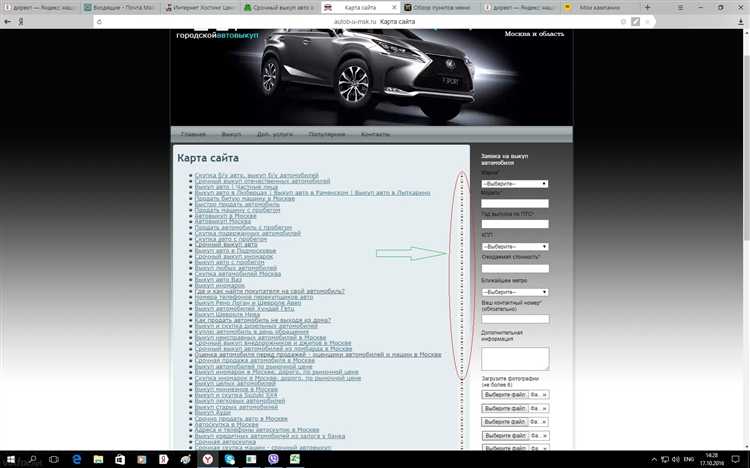Click the Модель text input field
The image size is (750, 468).
point(515,204)
